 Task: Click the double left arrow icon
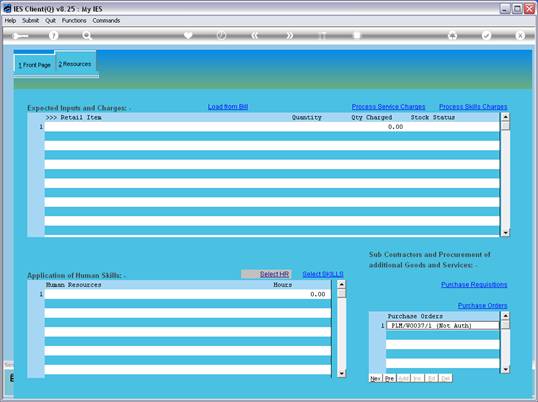(255, 35)
